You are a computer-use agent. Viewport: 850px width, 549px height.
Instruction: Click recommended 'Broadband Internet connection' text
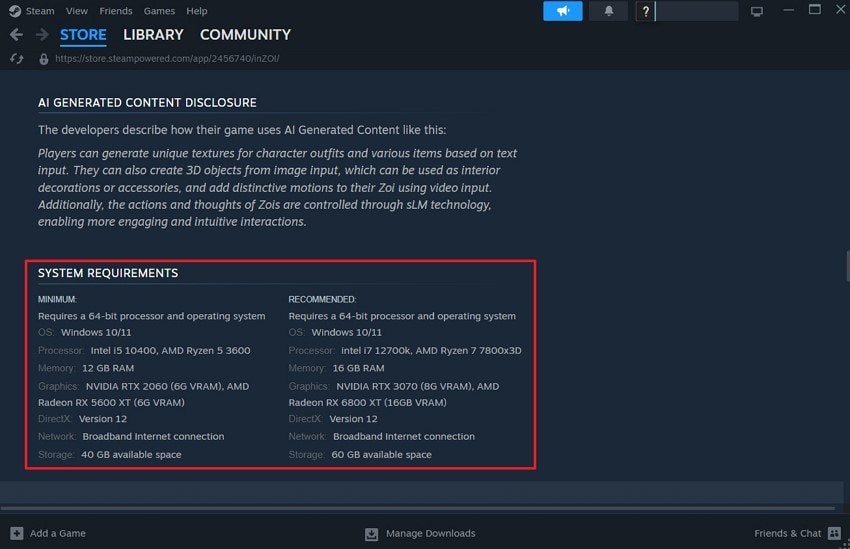tap(404, 436)
